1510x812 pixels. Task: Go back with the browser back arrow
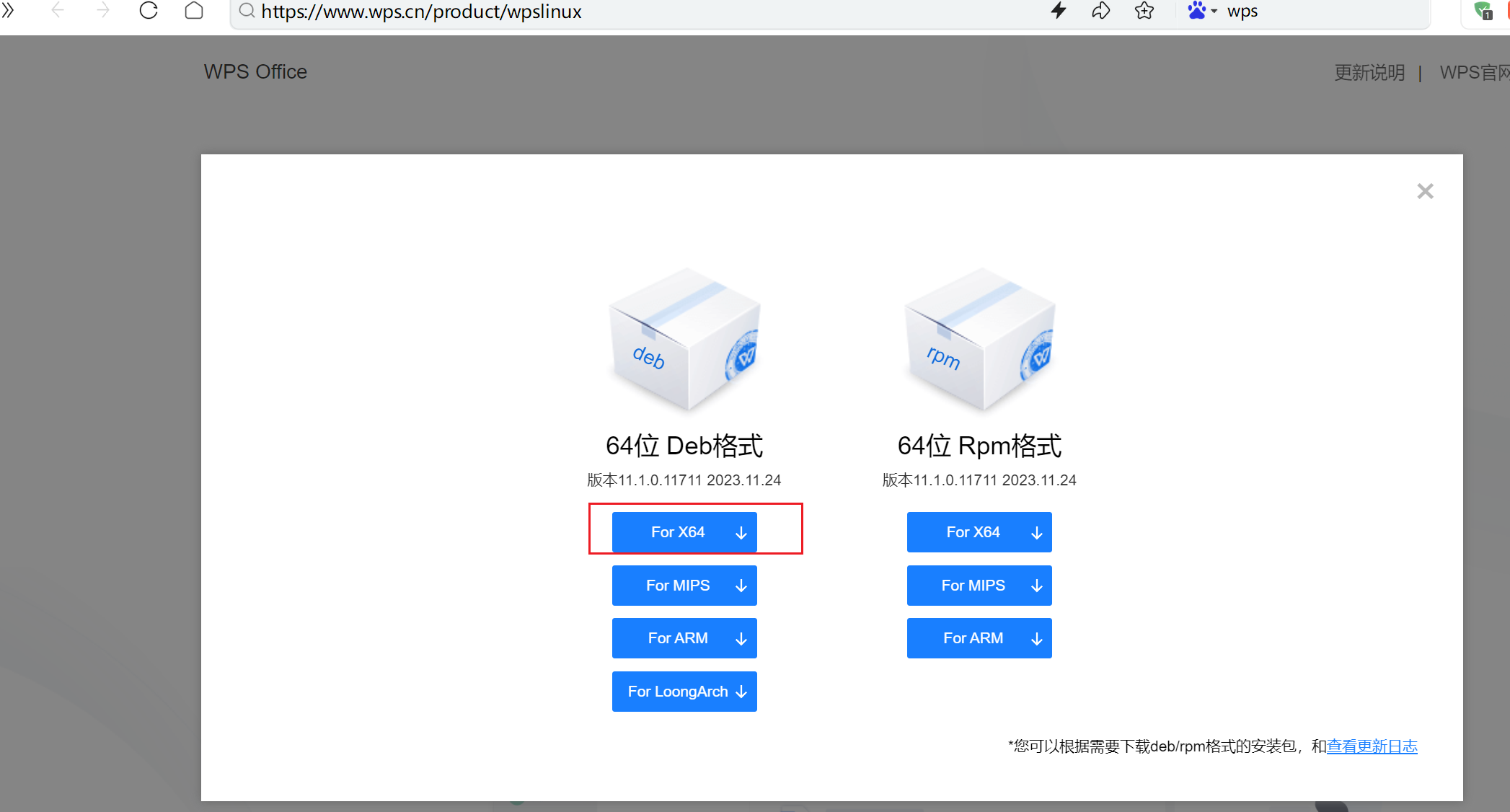(58, 10)
